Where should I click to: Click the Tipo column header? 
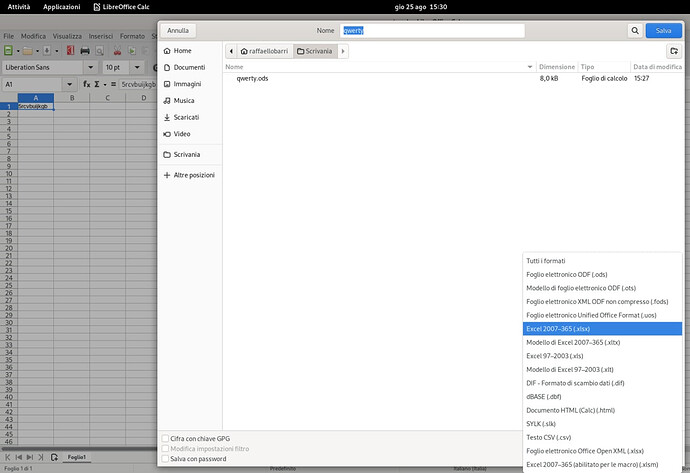click(604, 67)
